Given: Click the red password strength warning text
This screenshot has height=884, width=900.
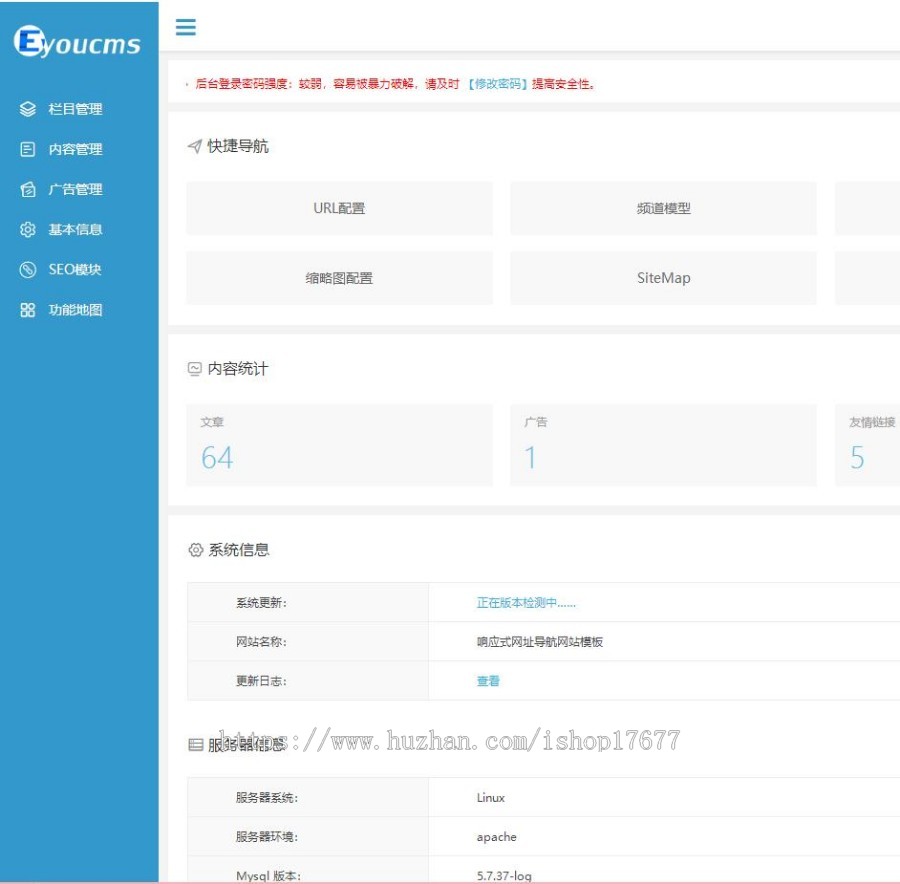Looking at the screenshot, I should click(x=395, y=84).
